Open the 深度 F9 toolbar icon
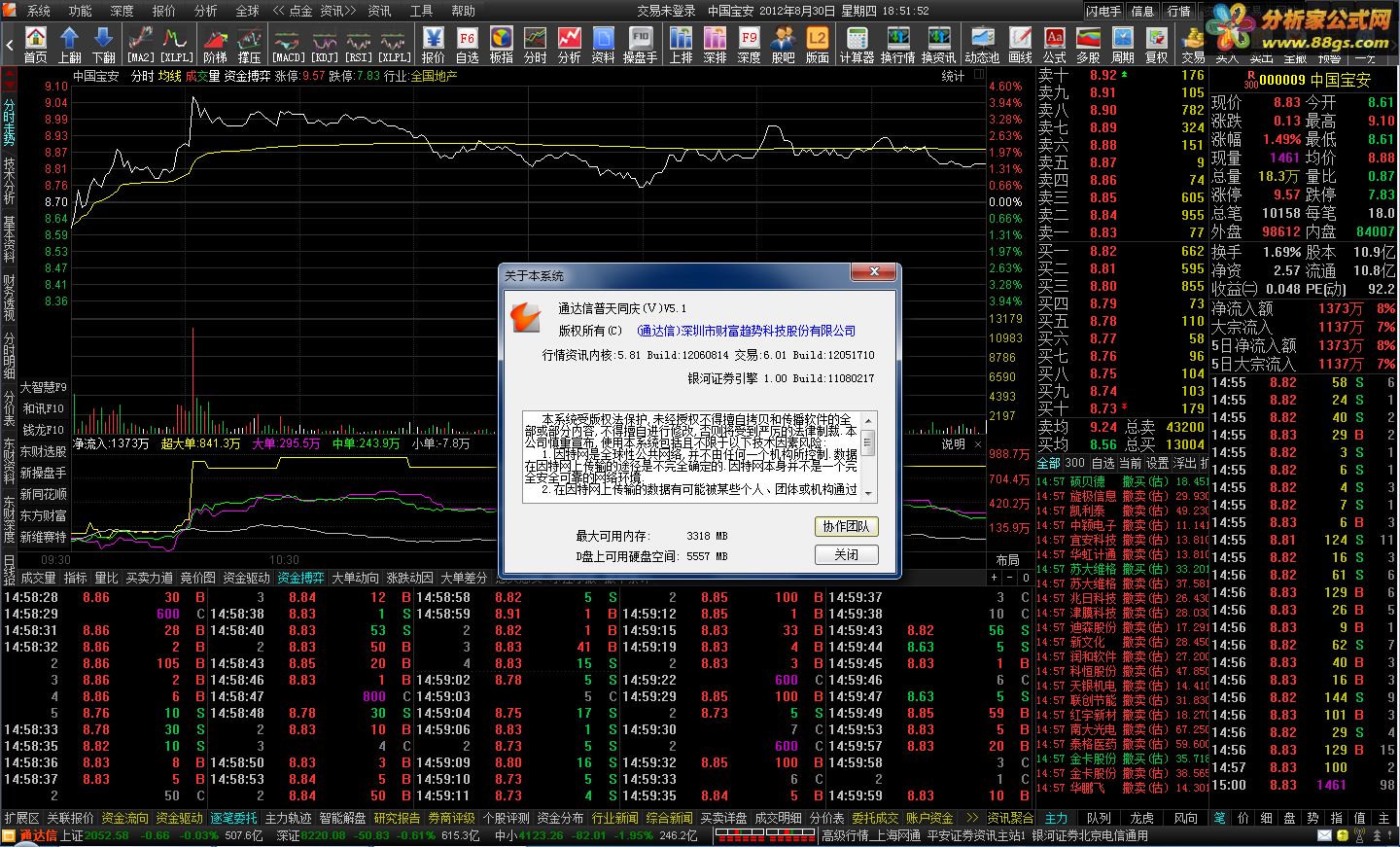The height and width of the screenshot is (847, 1400). tap(749, 45)
